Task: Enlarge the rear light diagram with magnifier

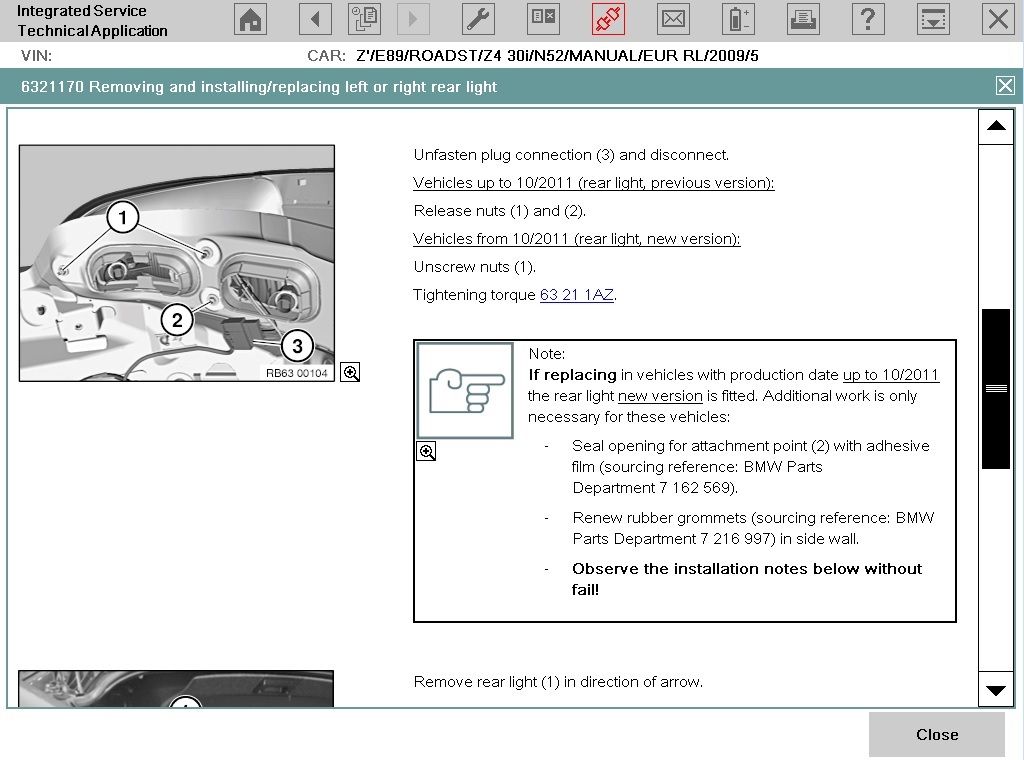Action: [351, 372]
